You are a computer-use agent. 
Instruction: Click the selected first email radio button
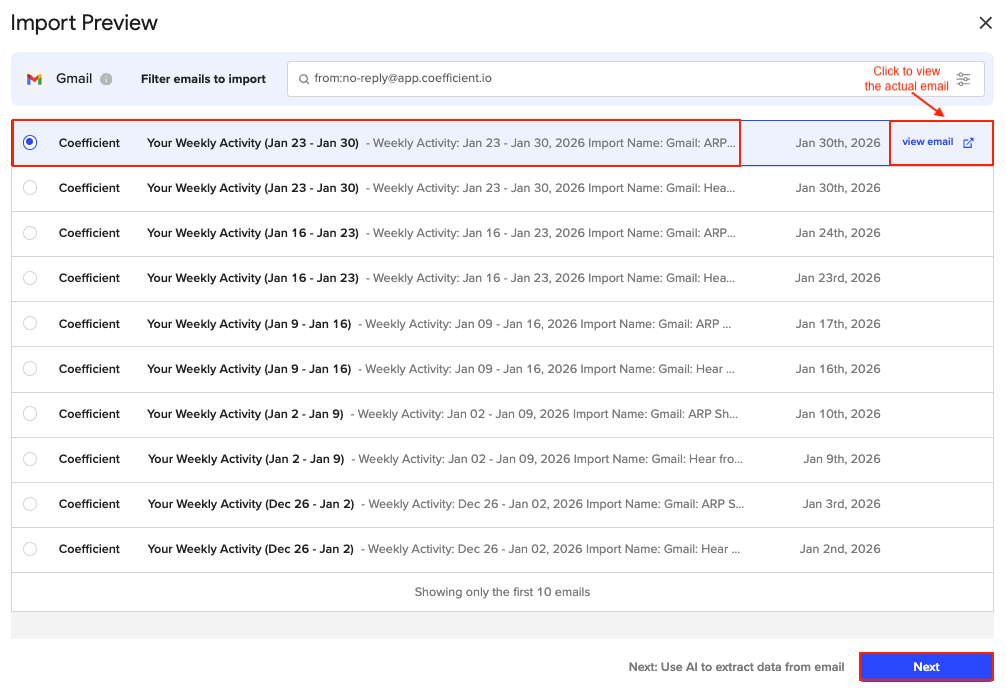[x=30, y=143]
